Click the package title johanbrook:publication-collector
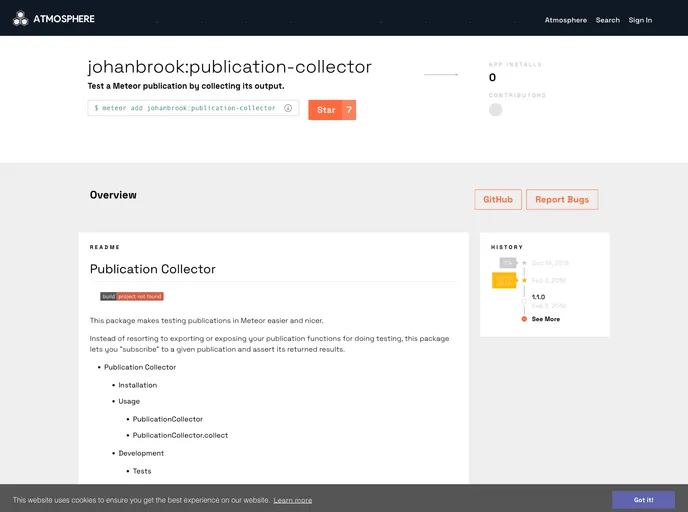The image size is (688, 512). point(229,67)
